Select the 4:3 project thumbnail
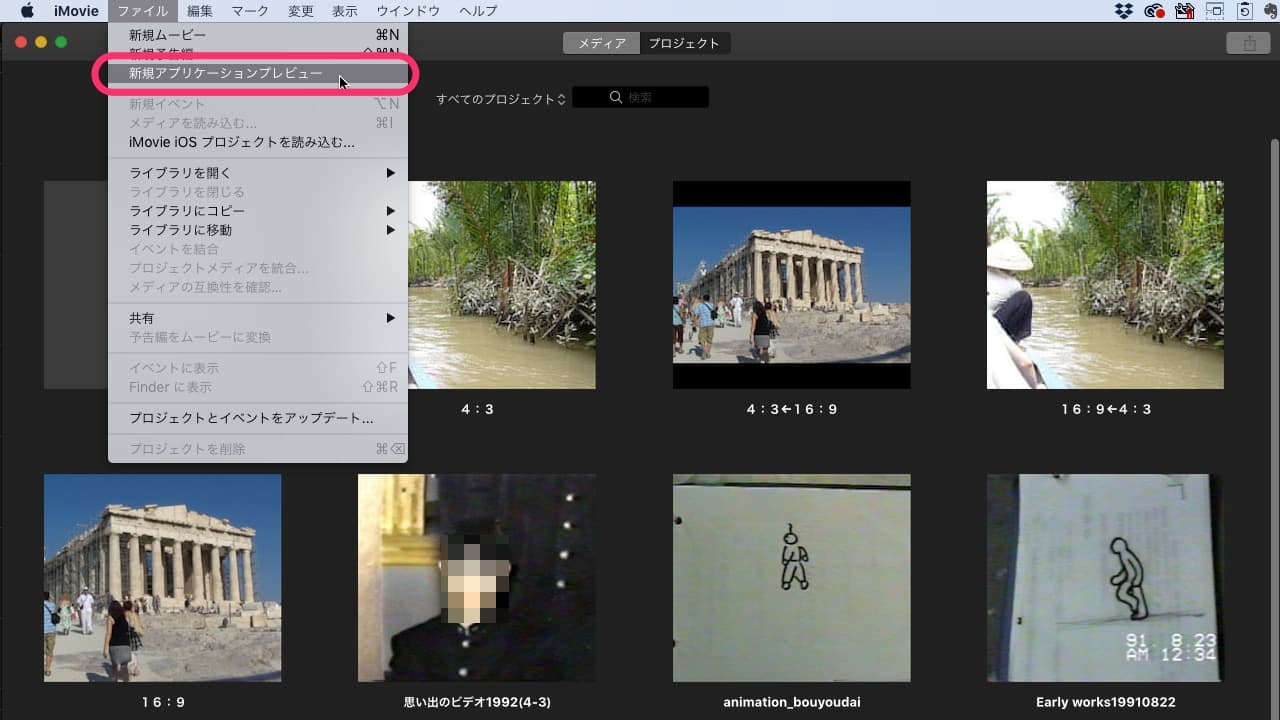This screenshot has width=1280, height=720. (x=502, y=285)
